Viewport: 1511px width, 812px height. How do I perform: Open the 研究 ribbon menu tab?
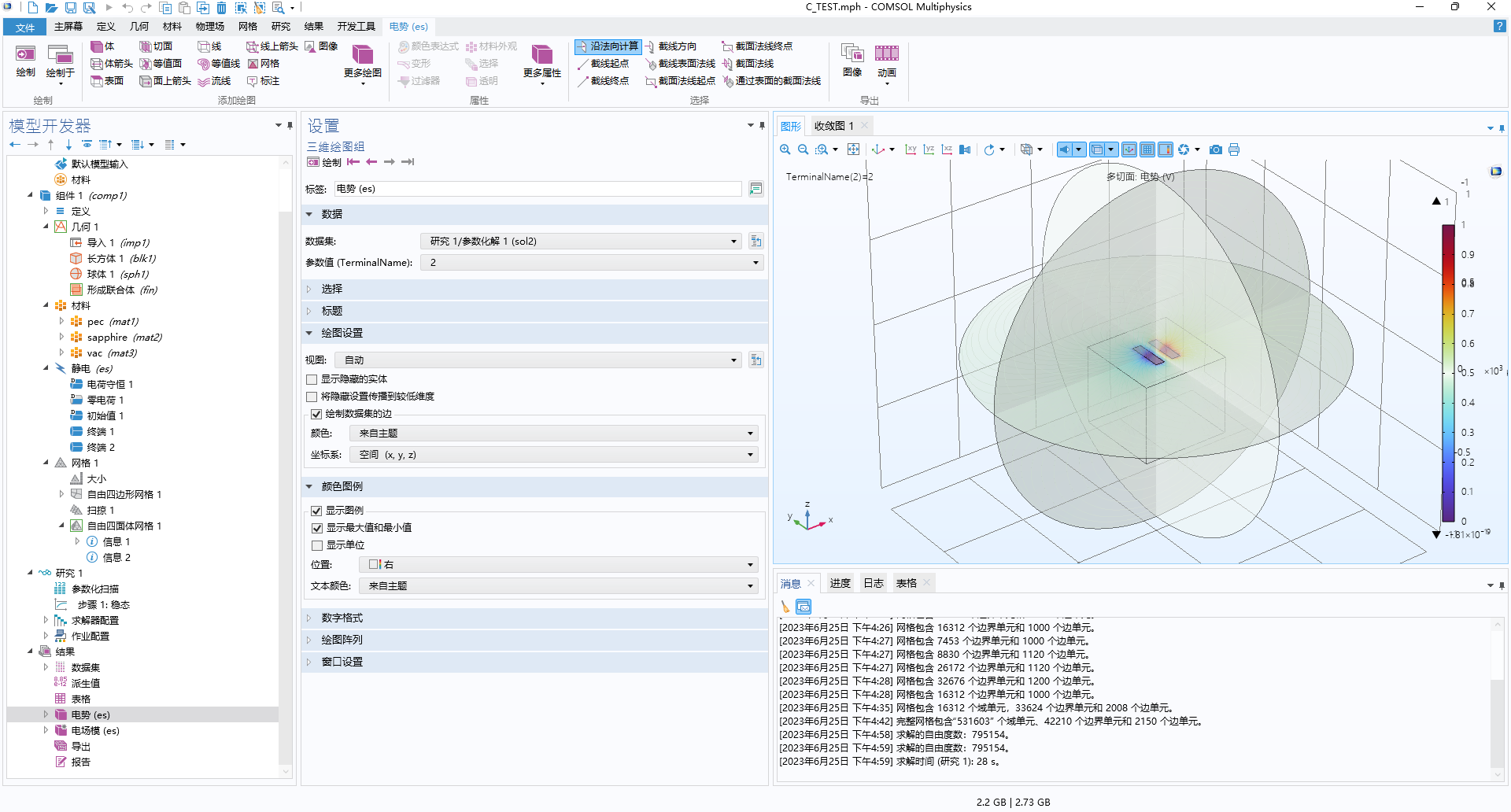pos(281,27)
